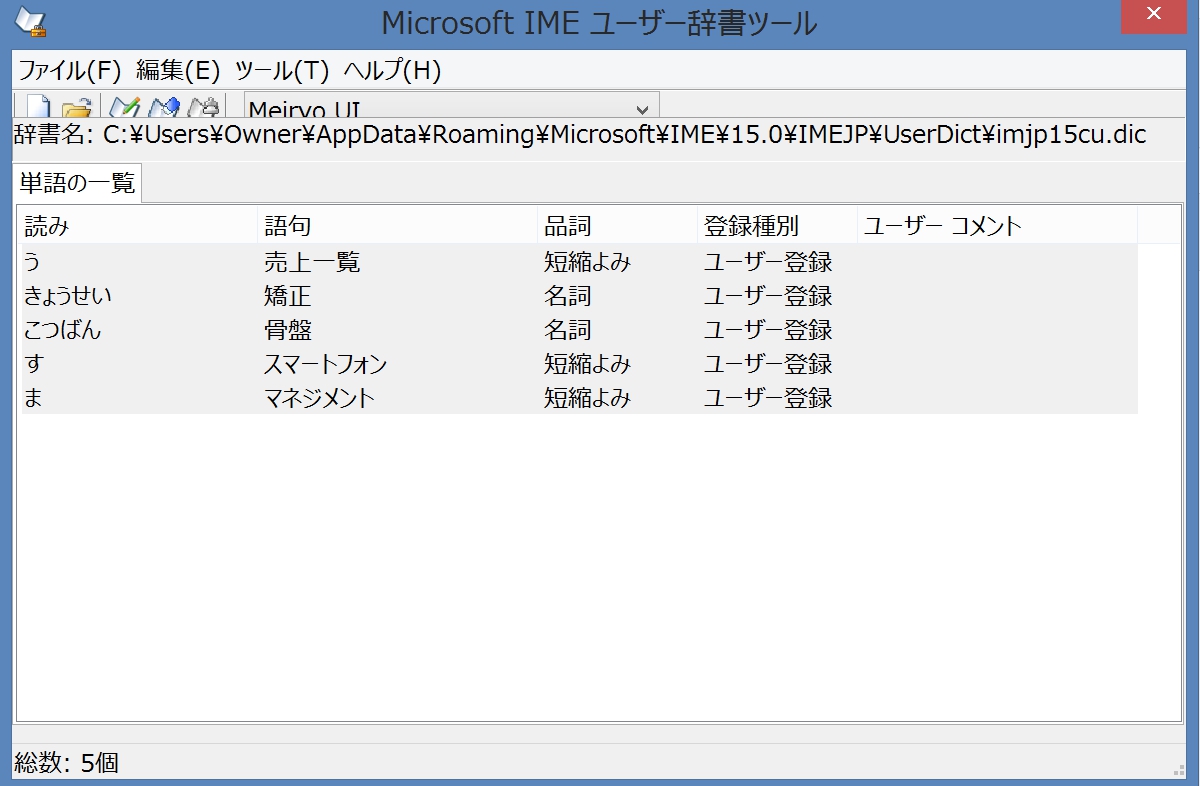Click the open dictionary folder icon
Viewport: 1200px width, 786px height.
tap(77, 106)
